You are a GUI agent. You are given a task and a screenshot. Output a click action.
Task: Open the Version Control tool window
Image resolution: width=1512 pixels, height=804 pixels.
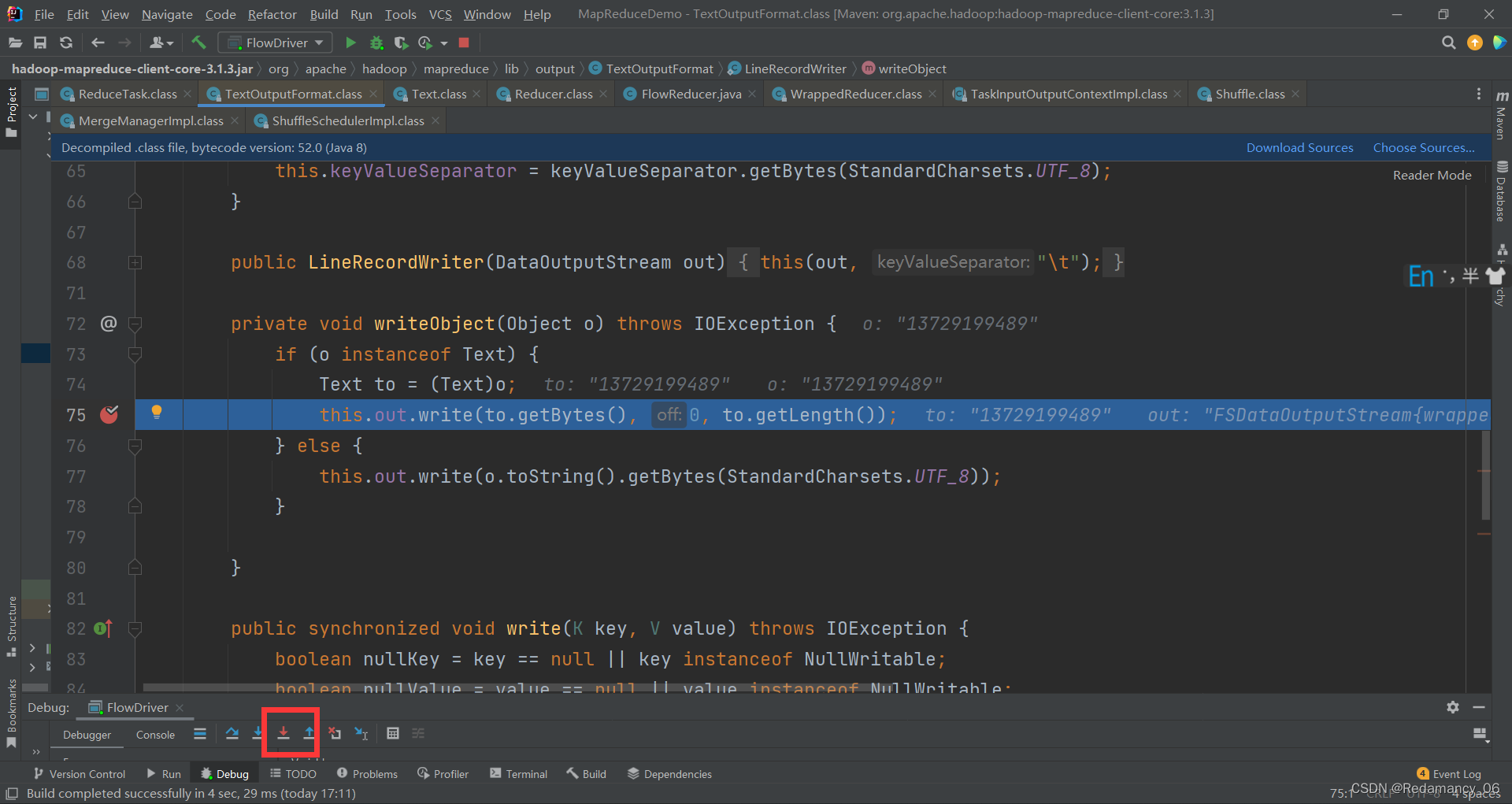(79, 774)
